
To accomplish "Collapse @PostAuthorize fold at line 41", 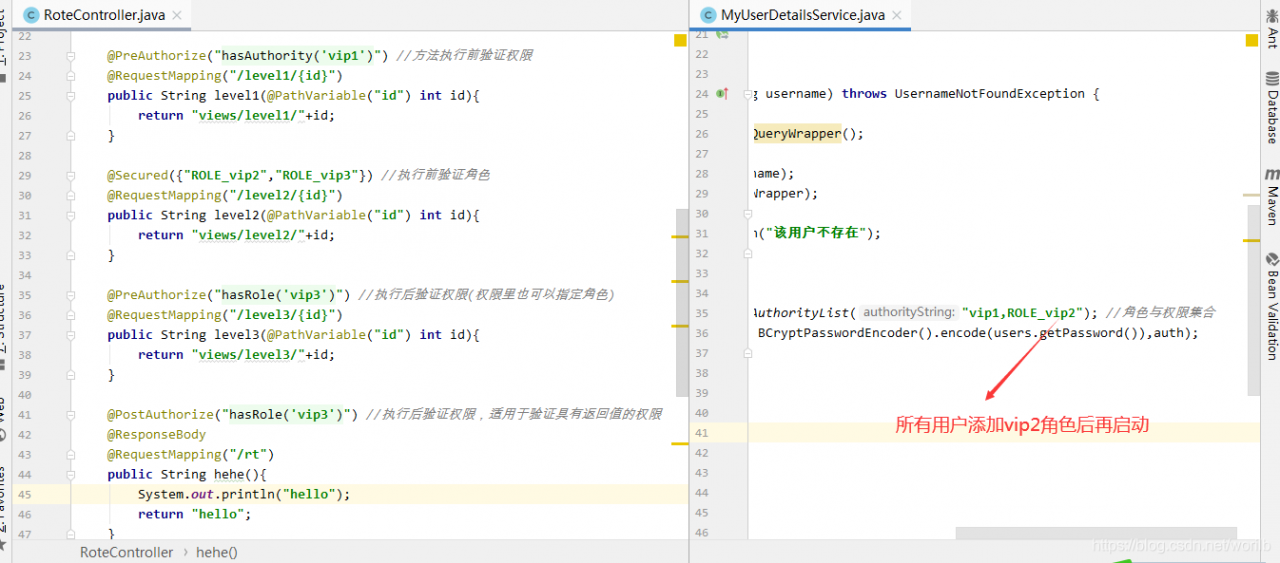I will [x=71, y=415].
